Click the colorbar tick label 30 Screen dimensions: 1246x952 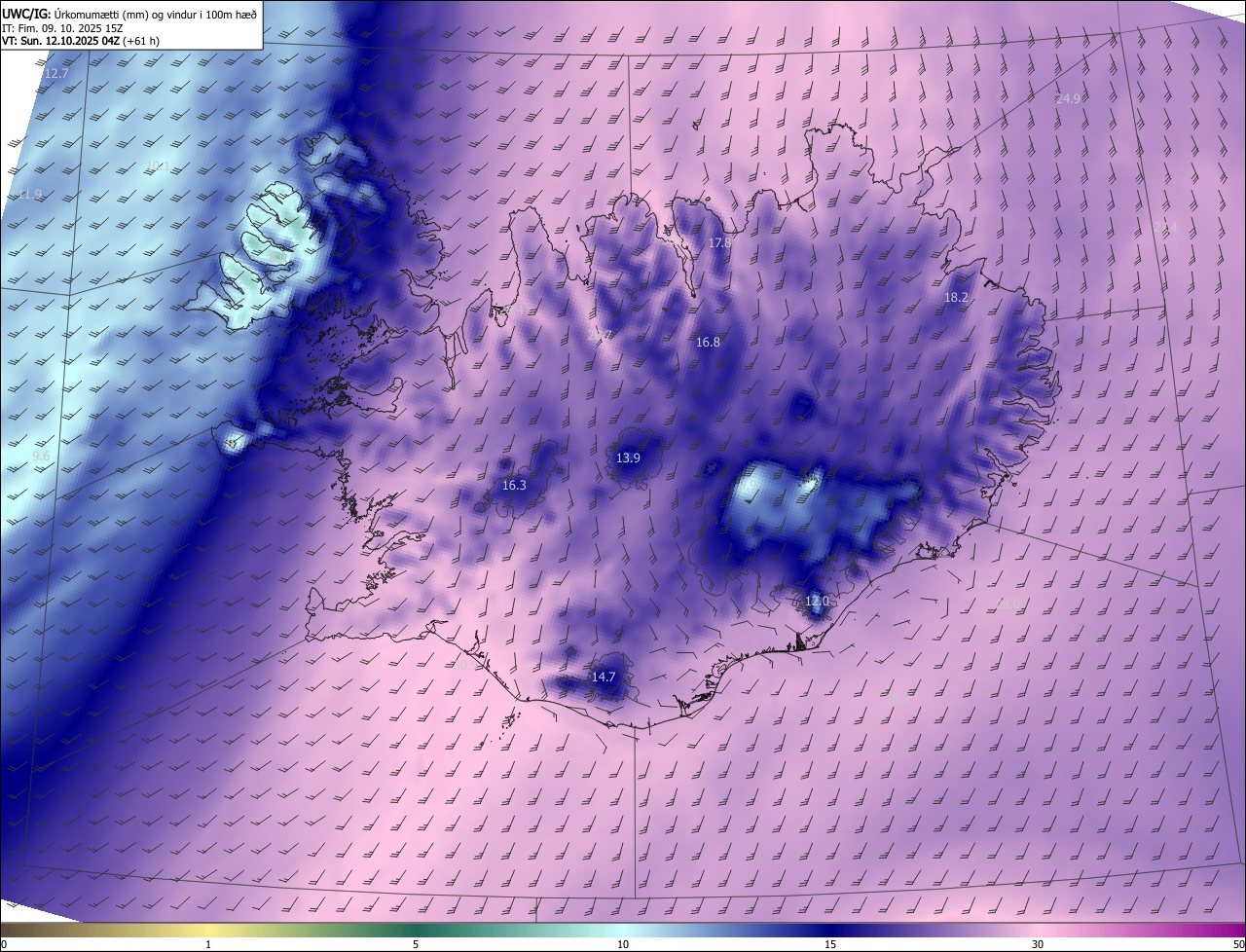1038,944
